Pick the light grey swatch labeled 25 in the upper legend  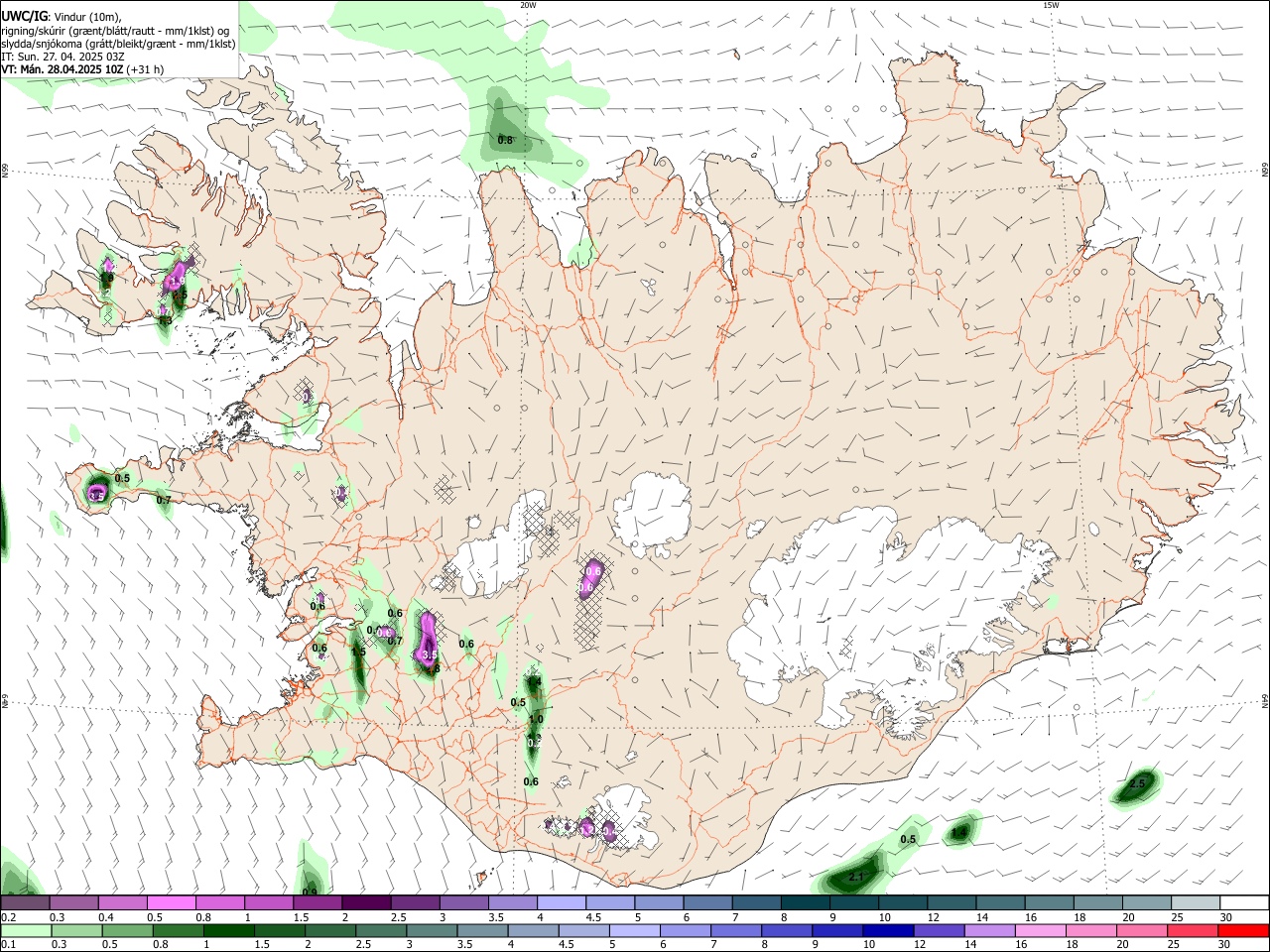1196,902
